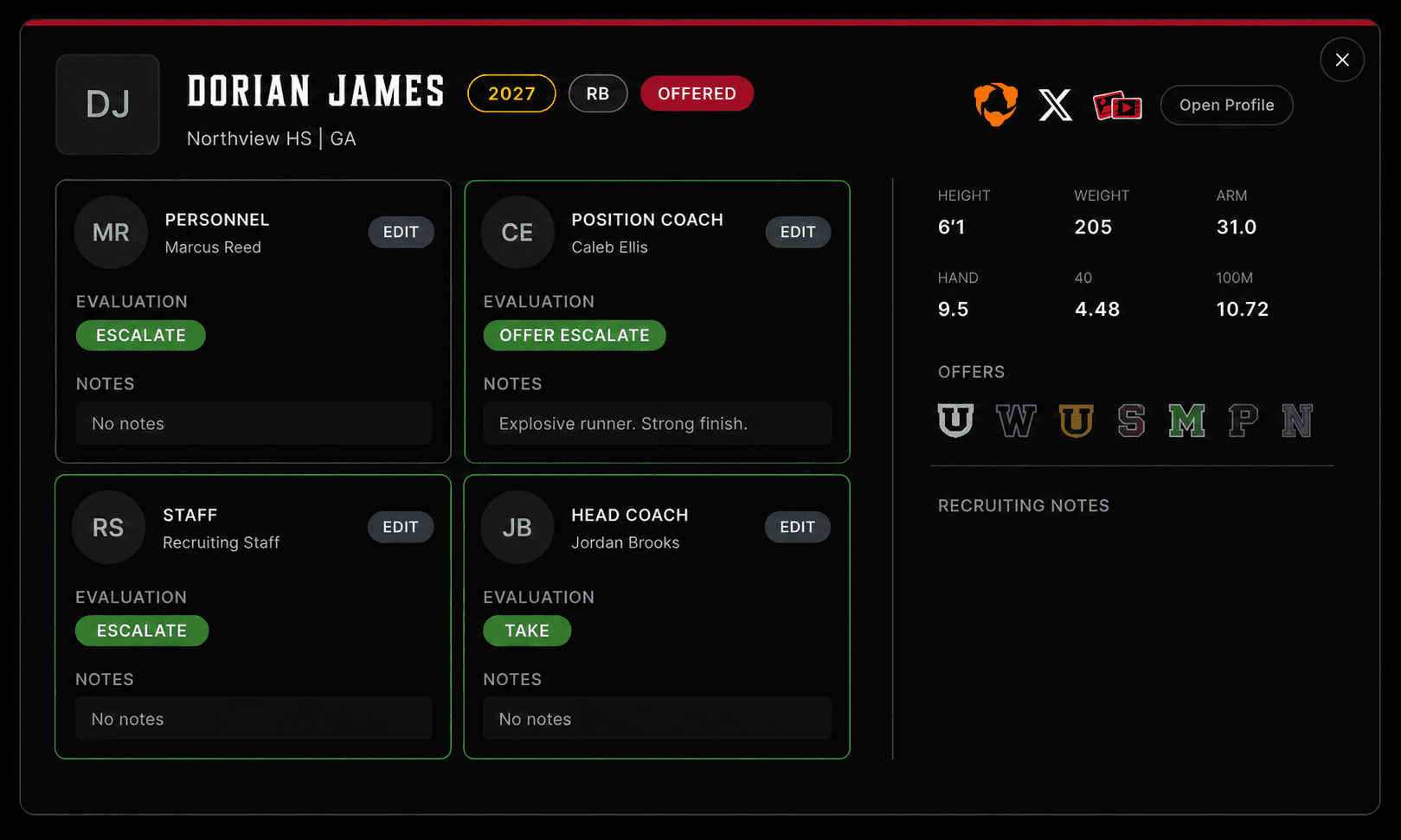Click the white U school offer logo

pyautogui.click(x=955, y=420)
